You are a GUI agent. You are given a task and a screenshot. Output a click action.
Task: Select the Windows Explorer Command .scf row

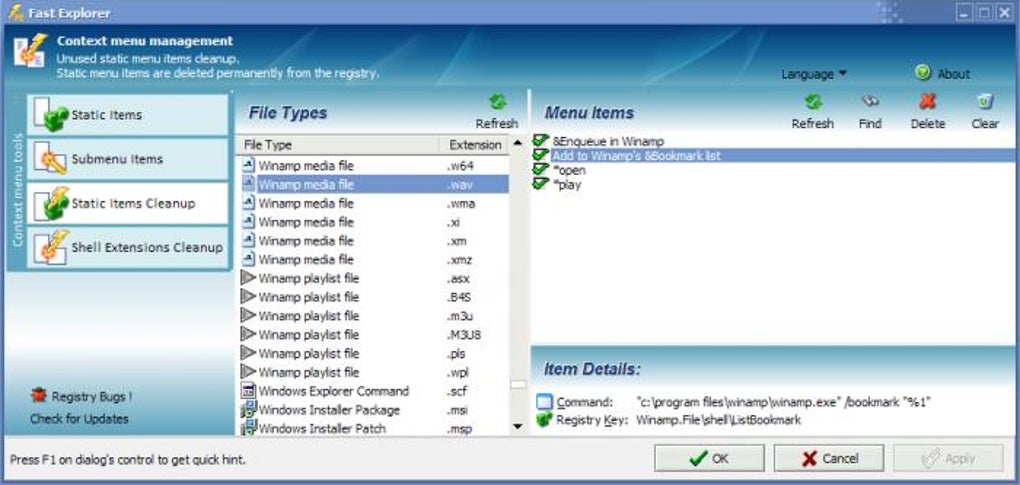pyautogui.click(x=373, y=391)
